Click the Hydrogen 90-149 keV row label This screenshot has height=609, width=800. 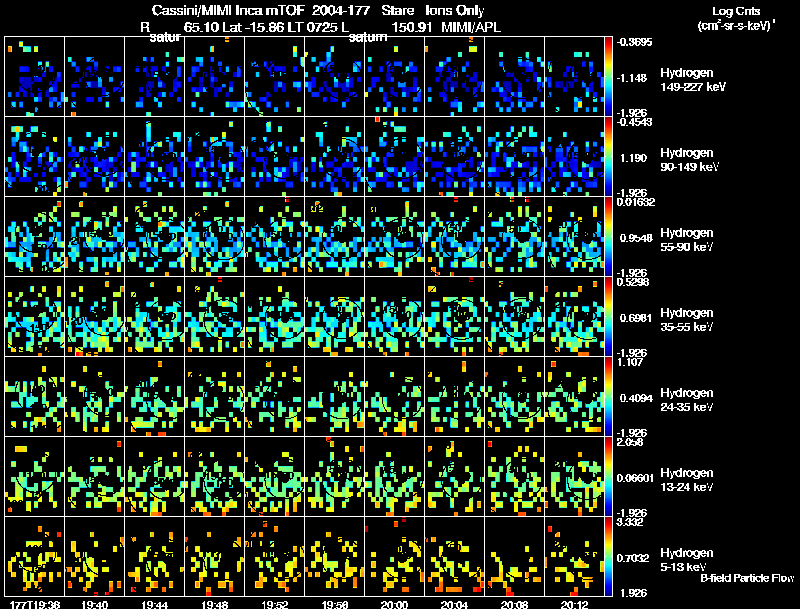[690, 160]
